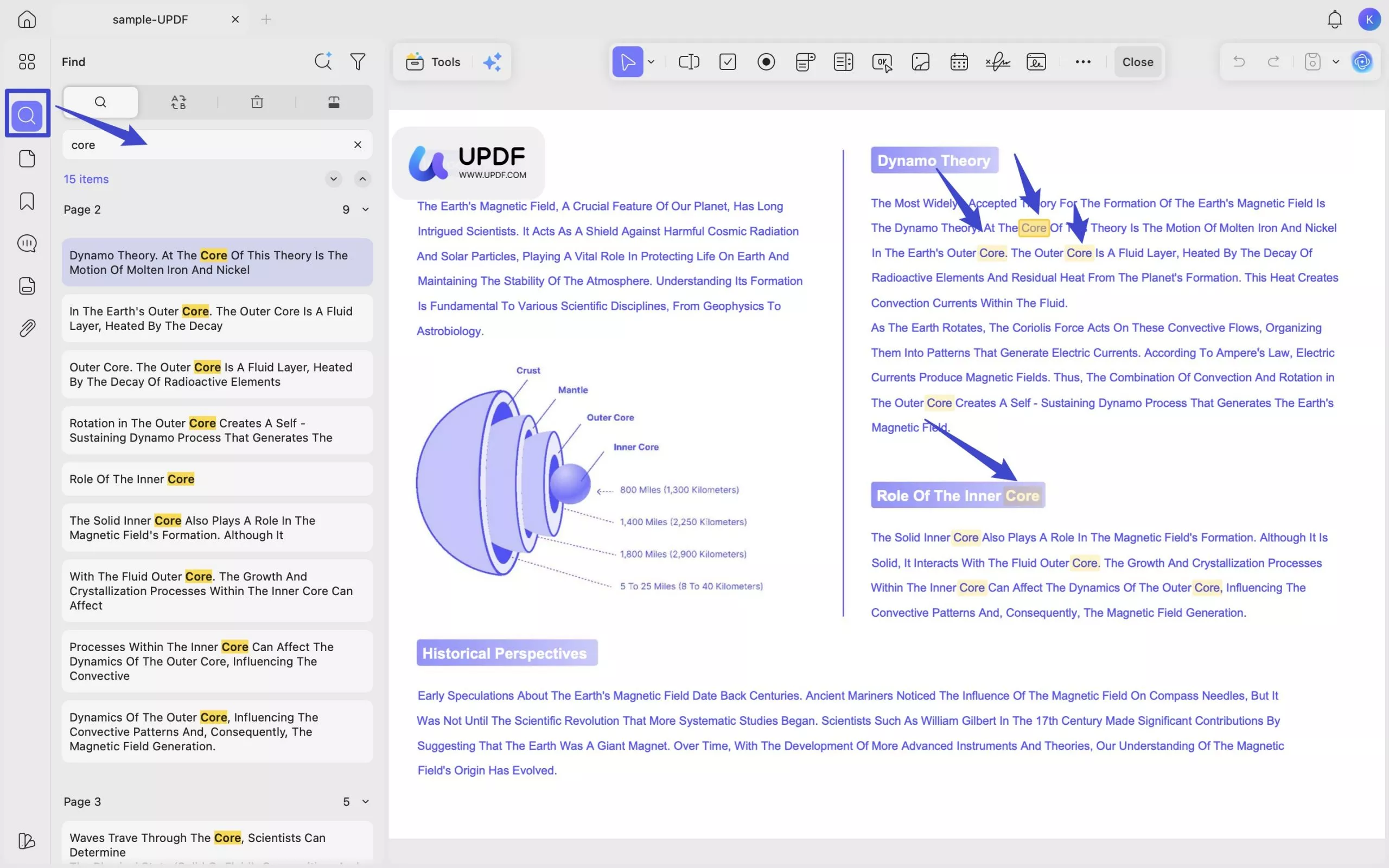1389x868 pixels.
Task: Select the signature tool
Action: [x=997, y=61]
